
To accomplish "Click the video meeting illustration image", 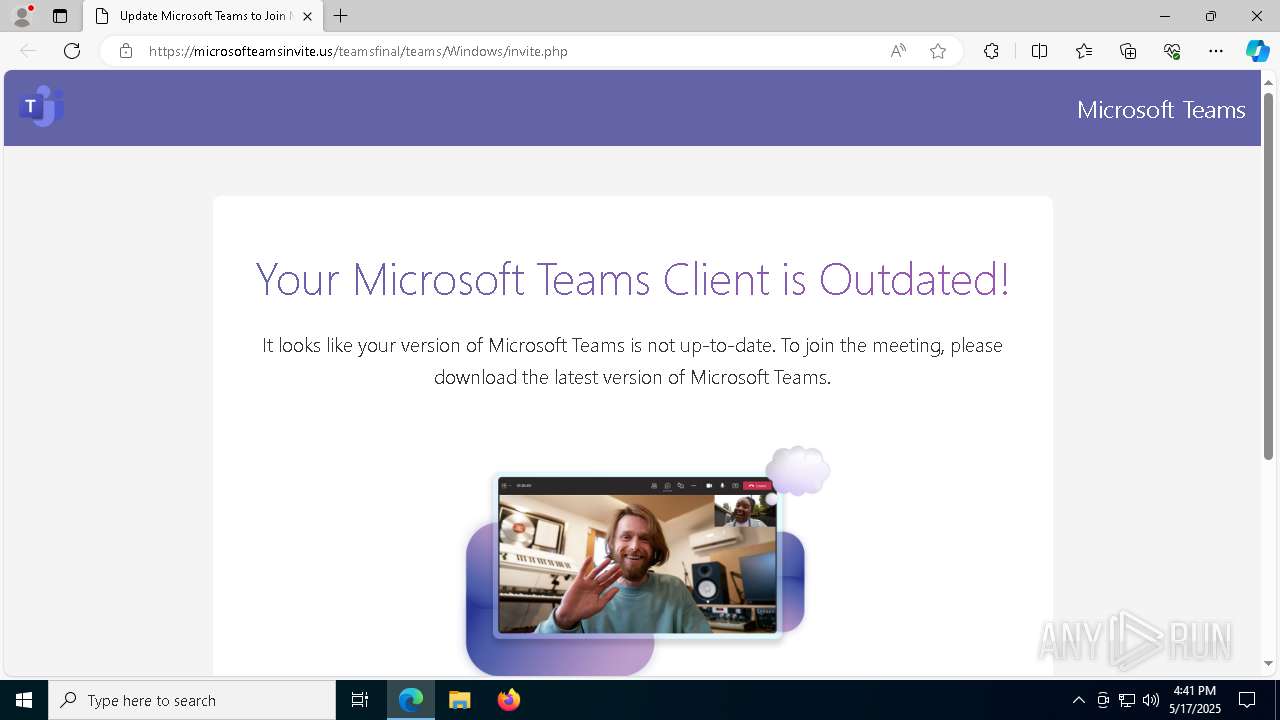I will point(647,560).
